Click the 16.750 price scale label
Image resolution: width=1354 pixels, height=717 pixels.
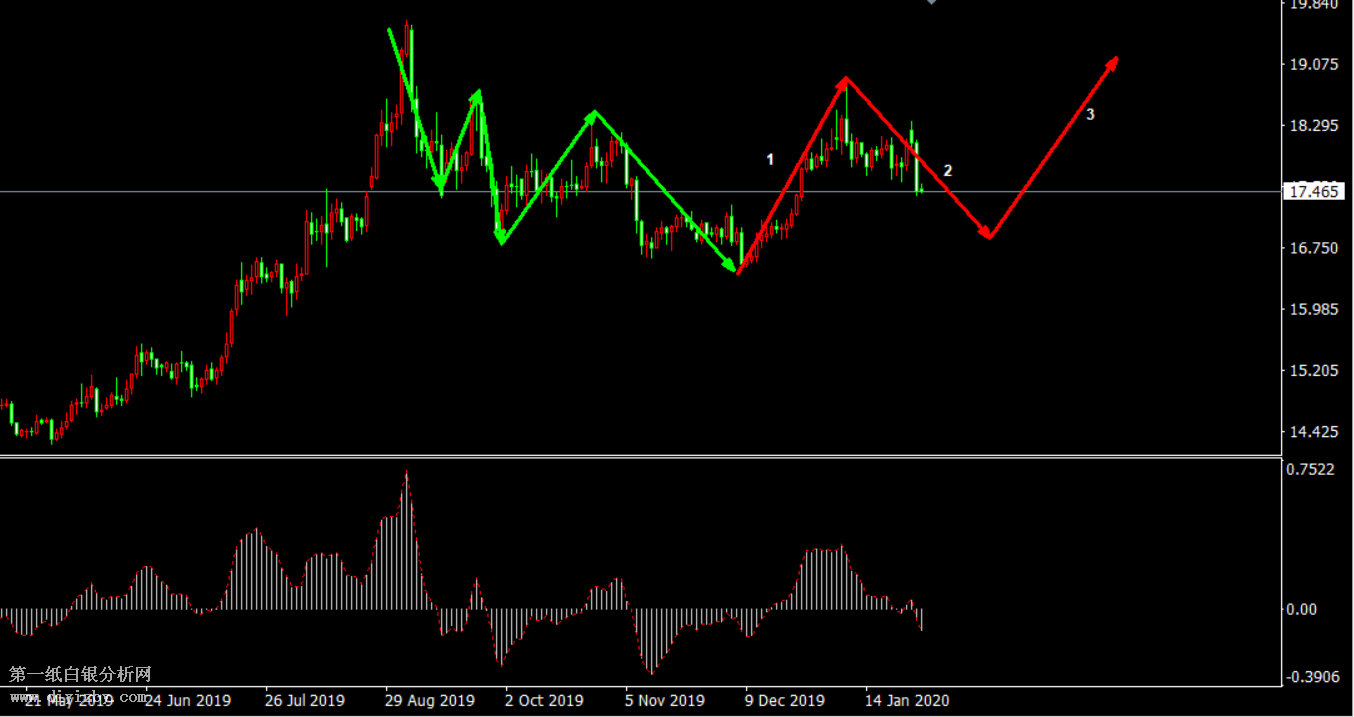[1314, 248]
